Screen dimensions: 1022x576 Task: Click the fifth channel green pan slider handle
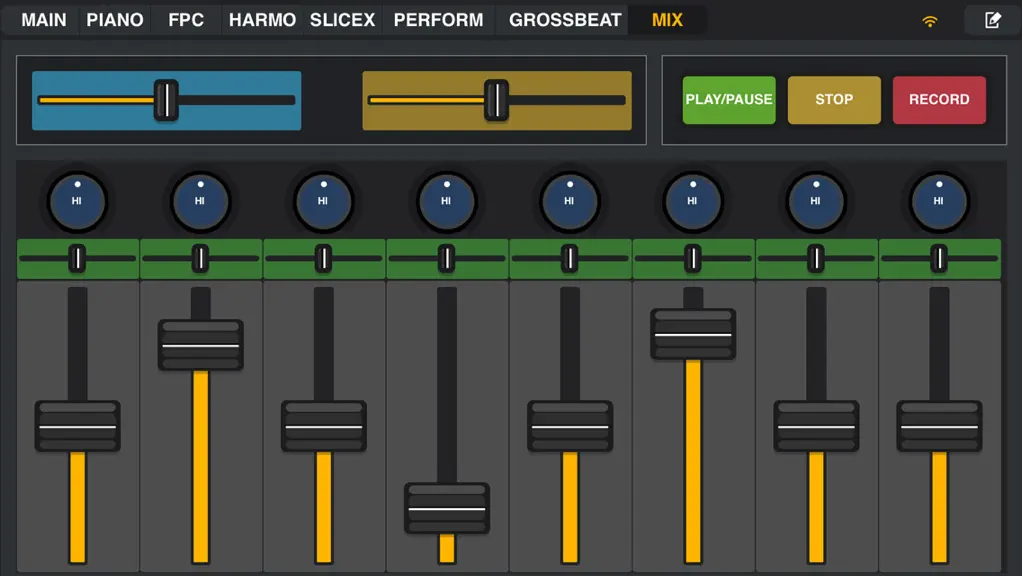(x=570, y=259)
